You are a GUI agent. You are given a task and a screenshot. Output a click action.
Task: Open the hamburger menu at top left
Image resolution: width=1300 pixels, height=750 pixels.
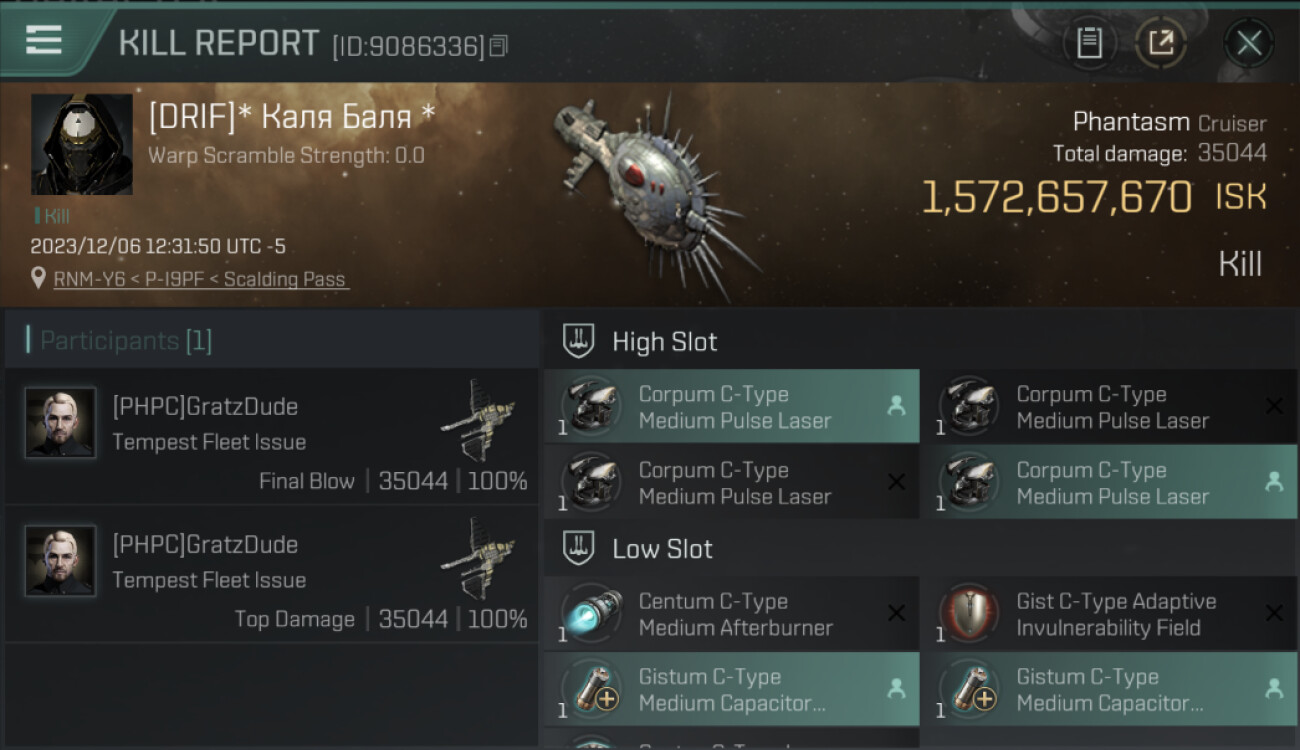point(44,40)
